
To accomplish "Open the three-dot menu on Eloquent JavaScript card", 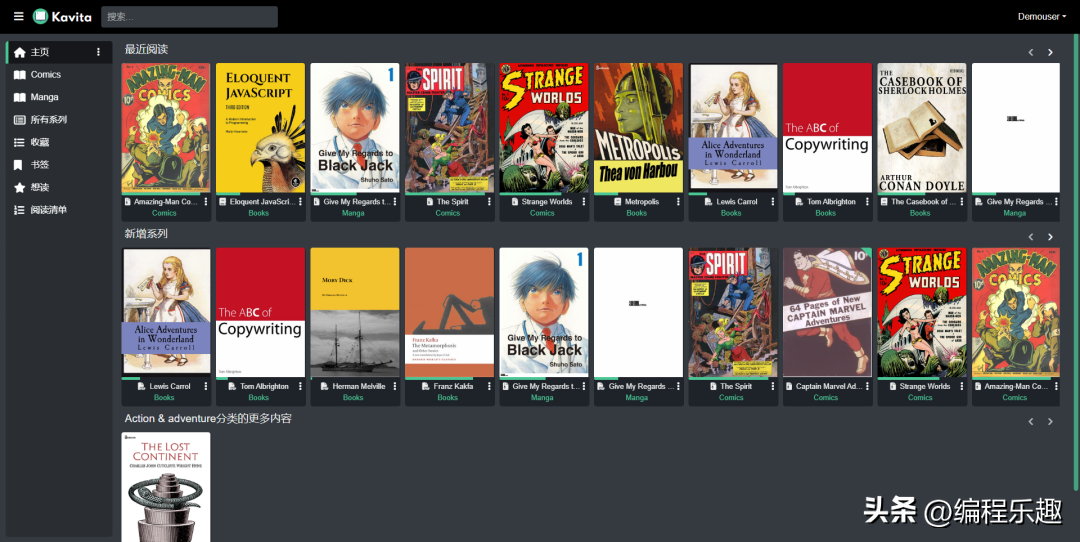I will tap(300, 202).
